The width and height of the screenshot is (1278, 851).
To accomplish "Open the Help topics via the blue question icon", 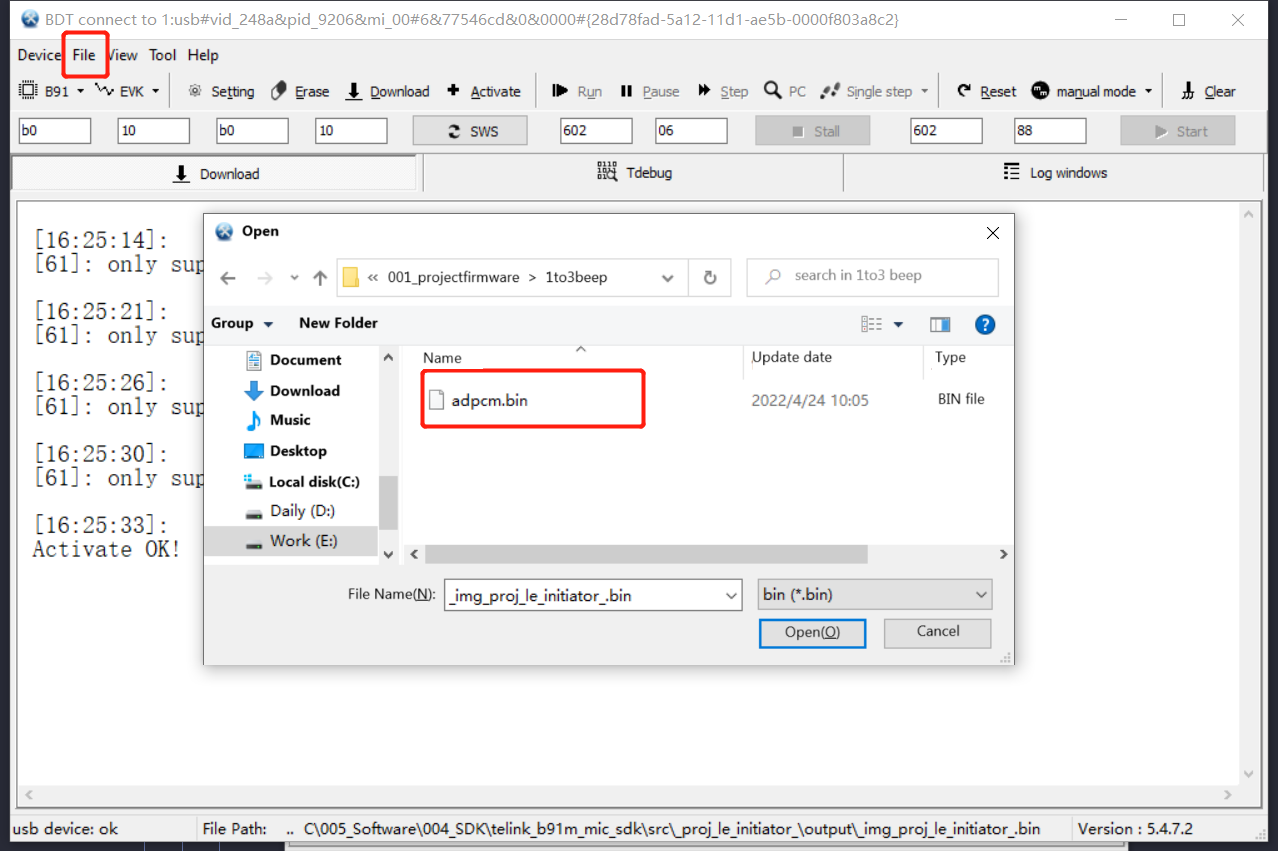I will point(984,324).
